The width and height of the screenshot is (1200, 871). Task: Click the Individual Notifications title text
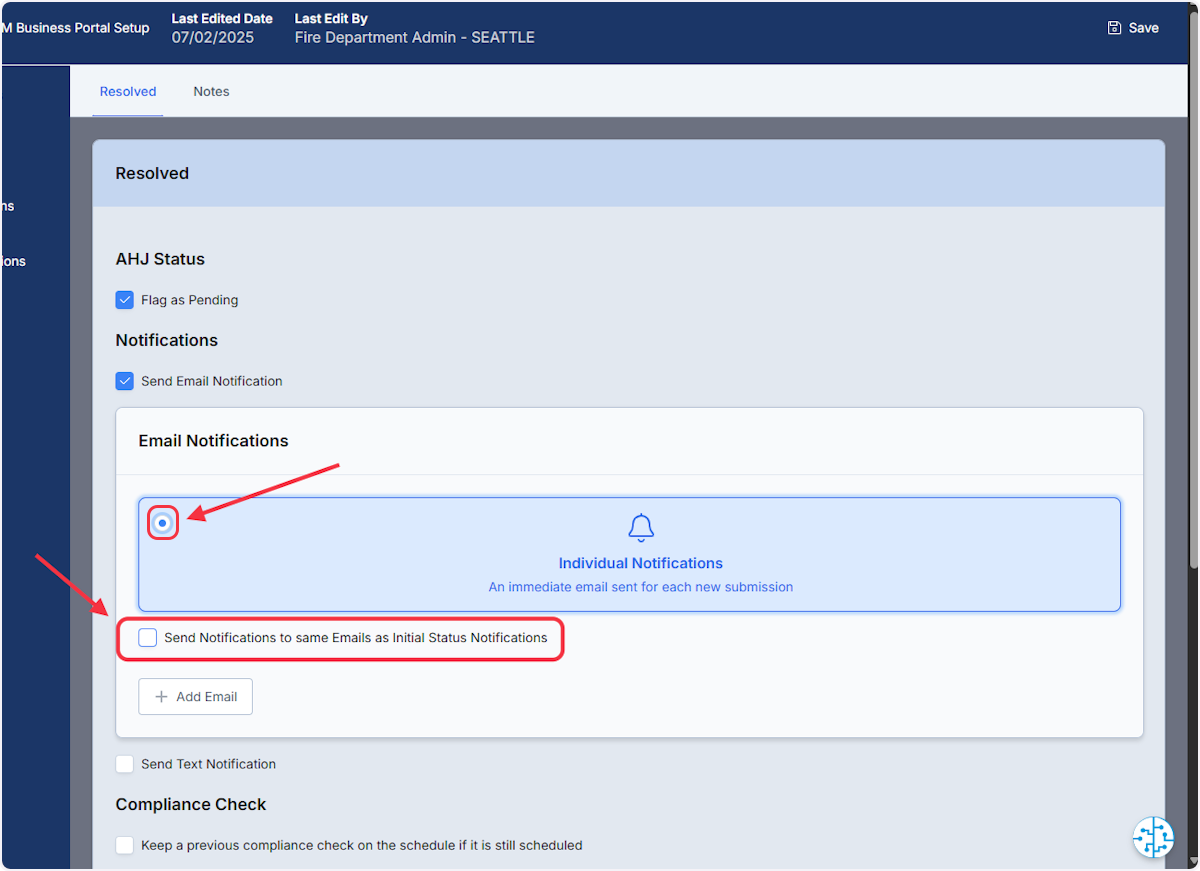(x=641, y=563)
